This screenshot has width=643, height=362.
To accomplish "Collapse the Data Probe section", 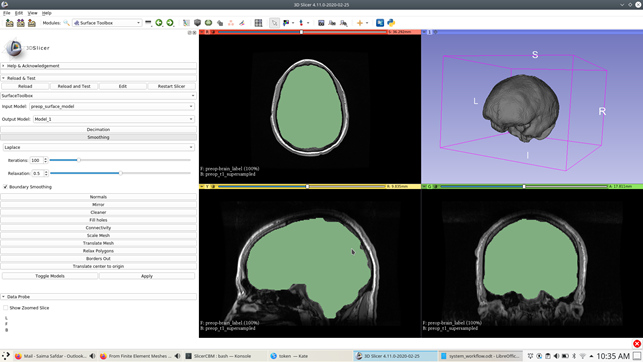I will pos(98,296).
